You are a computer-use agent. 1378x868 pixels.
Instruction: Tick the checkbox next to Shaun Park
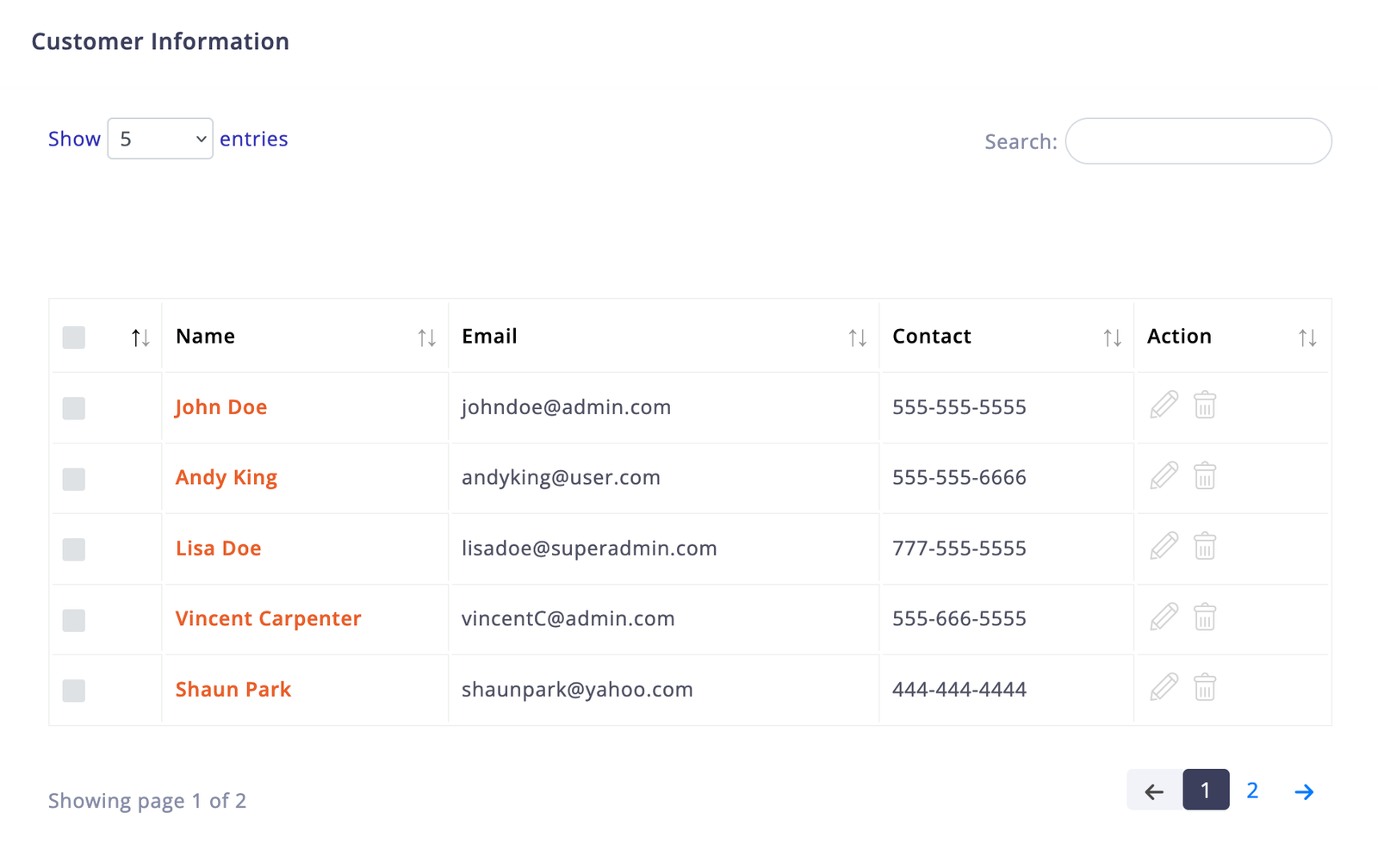[x=74, y=691]
